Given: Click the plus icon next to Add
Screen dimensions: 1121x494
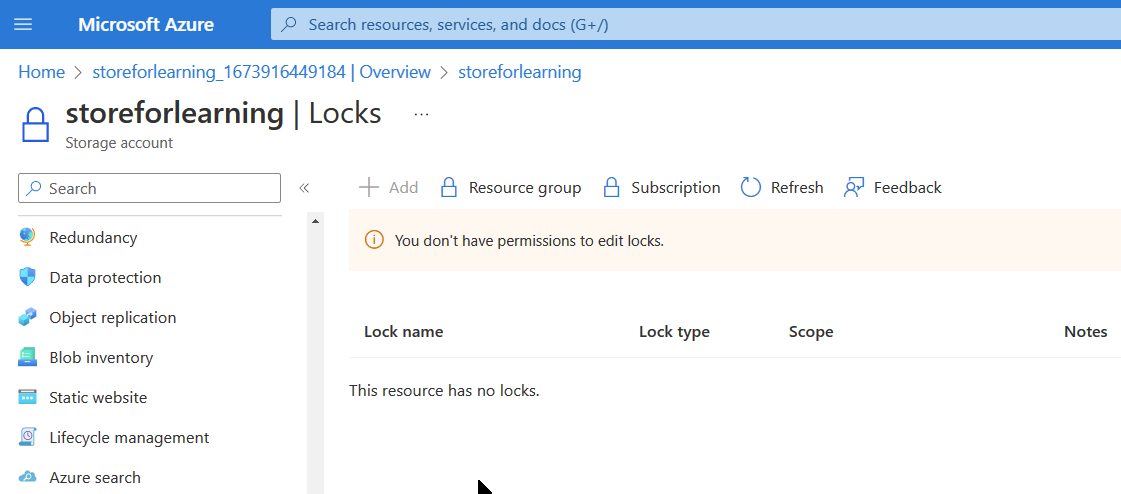Looking at the screenshot, I should click(x=368, y=187).
